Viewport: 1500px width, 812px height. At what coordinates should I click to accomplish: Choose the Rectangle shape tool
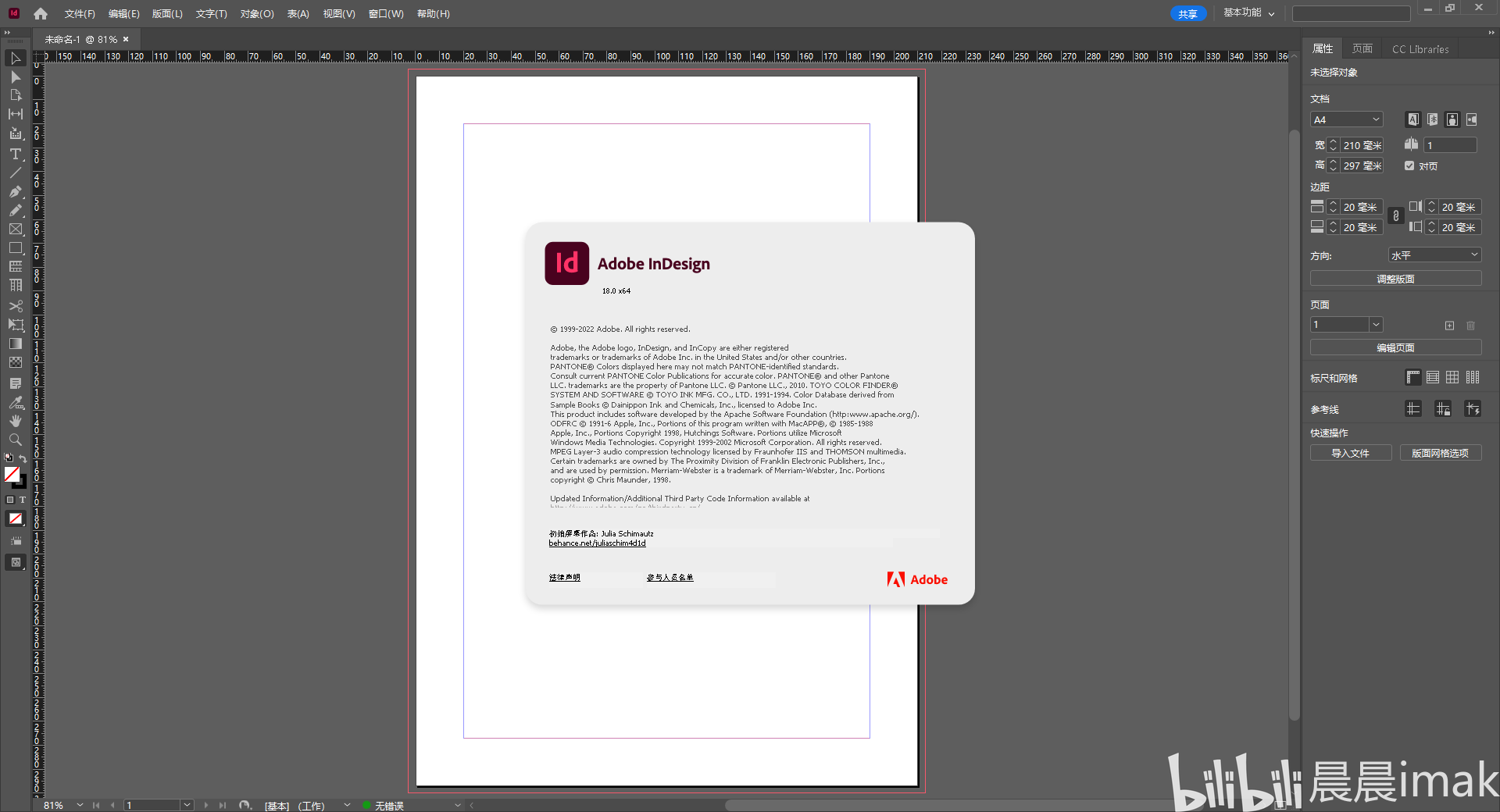tap(16, 248)
